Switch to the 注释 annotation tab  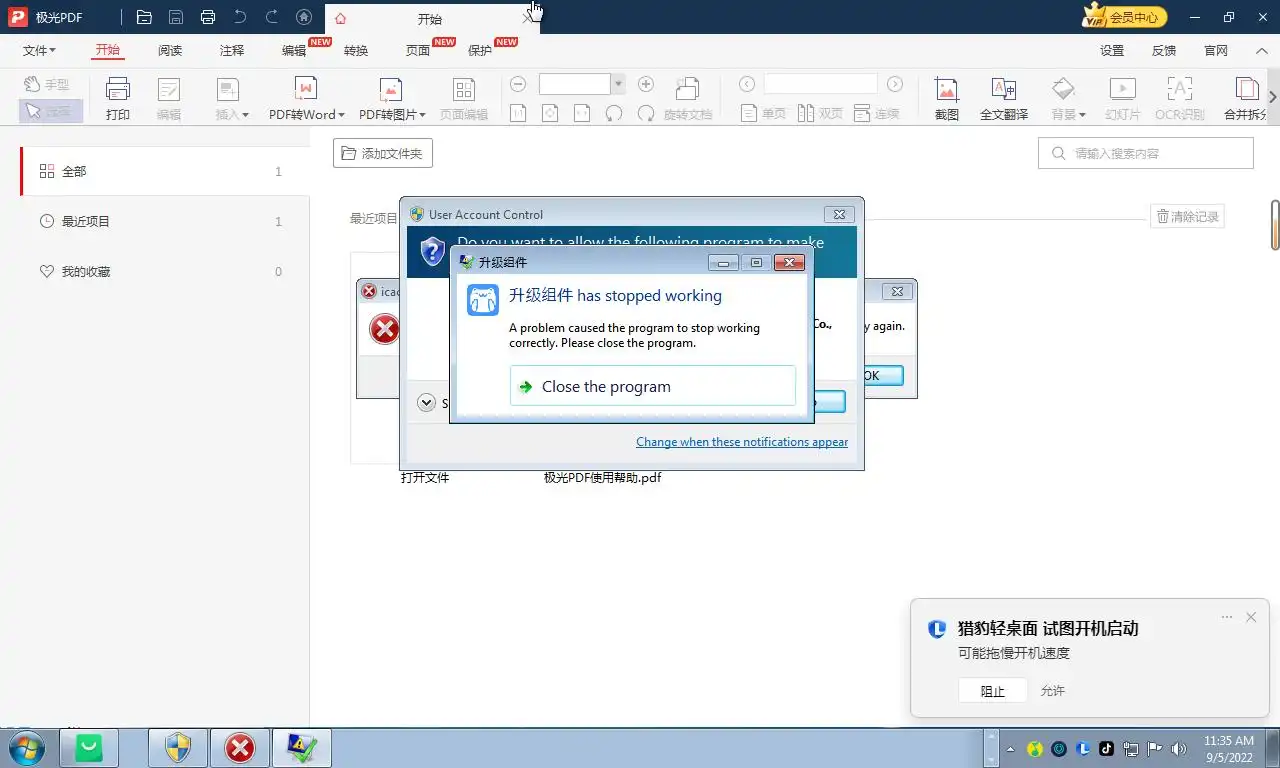(x=232, y=50)
